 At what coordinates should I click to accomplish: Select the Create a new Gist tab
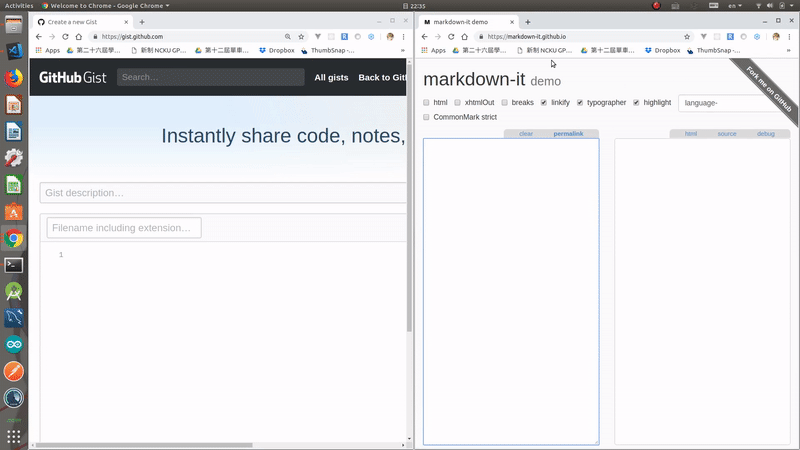[x=82, y=22]
